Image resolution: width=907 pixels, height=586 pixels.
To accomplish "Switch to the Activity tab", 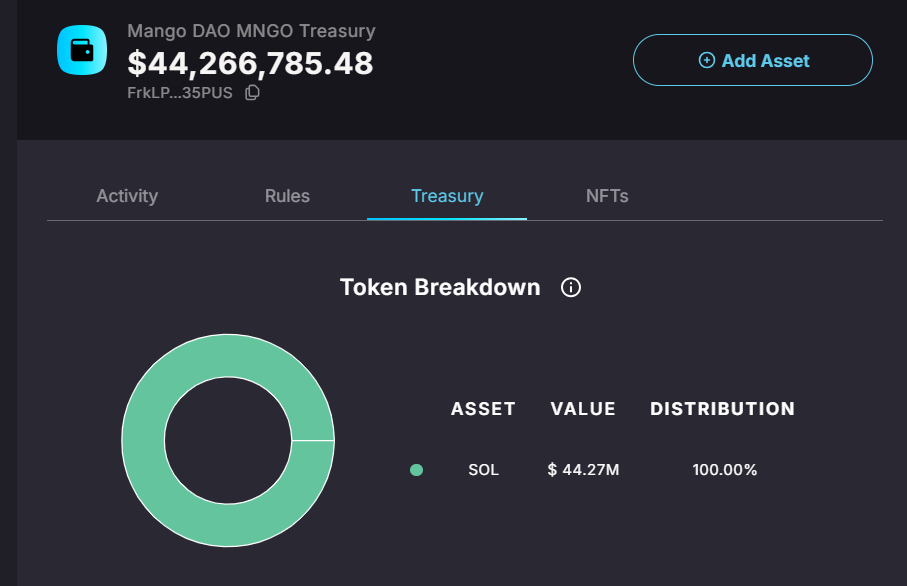I will (127, 196).
